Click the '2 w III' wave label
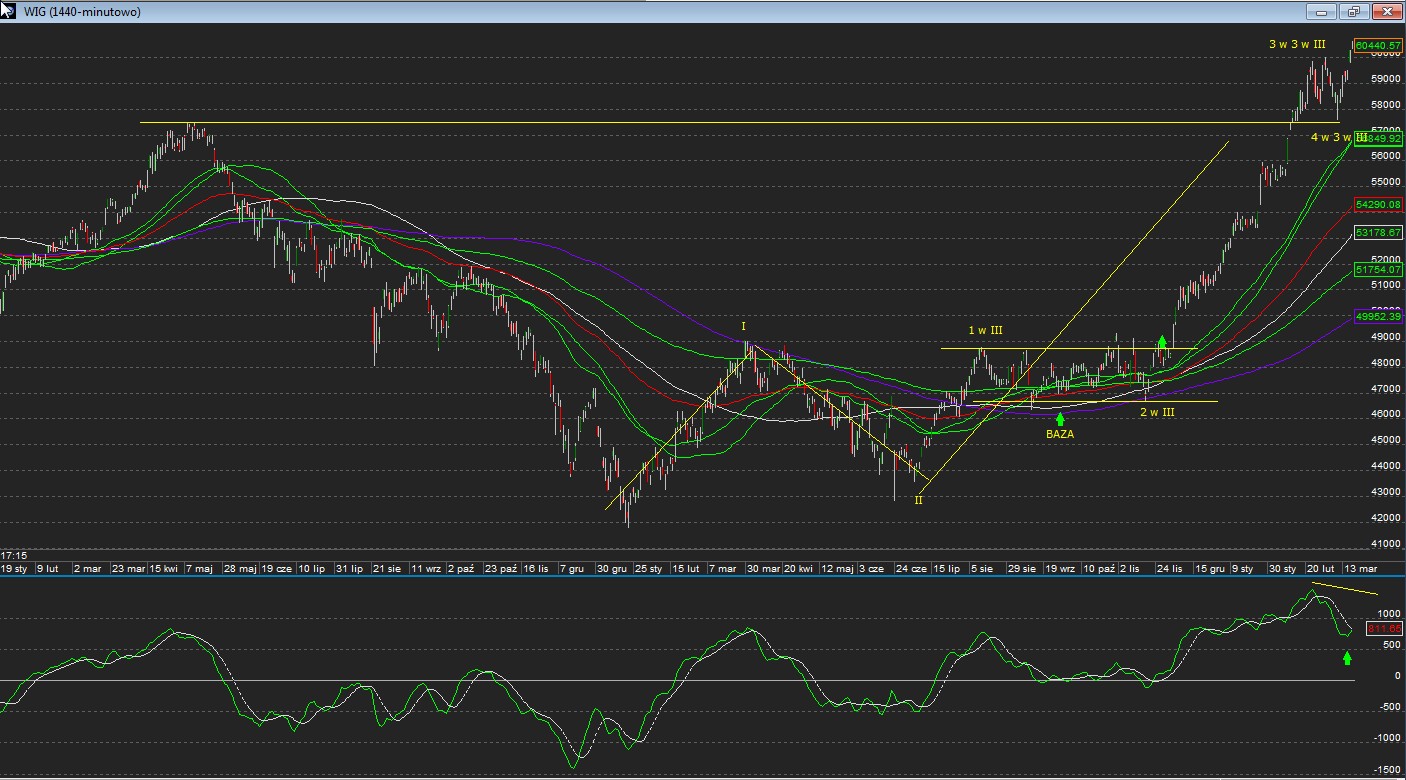This screenshot has height=780, width=1406. tap(1157, 412)
